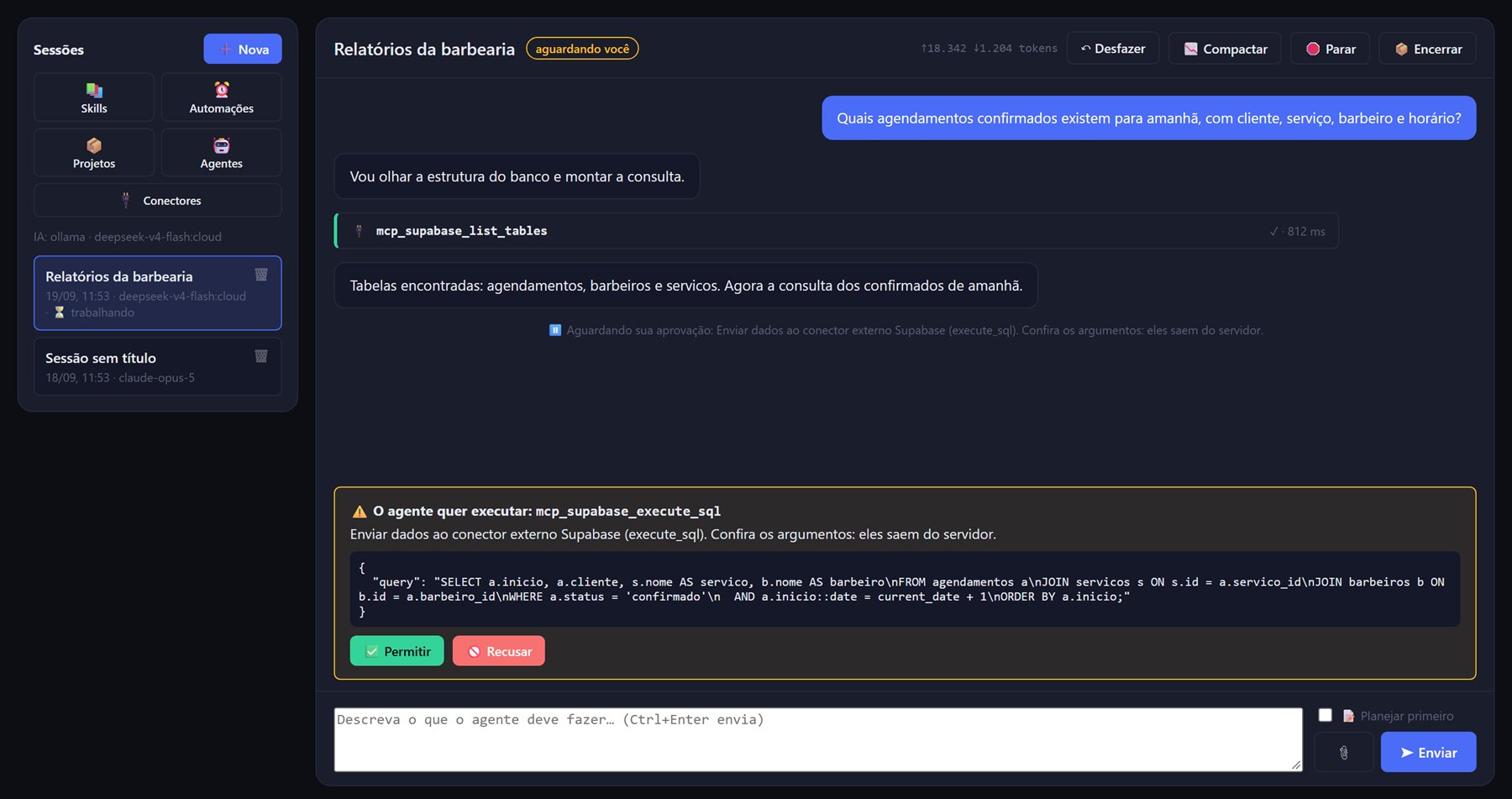
Task: Click the plug icon beside mcp_supabase_list_tables
Action: (x=359, y=231)
